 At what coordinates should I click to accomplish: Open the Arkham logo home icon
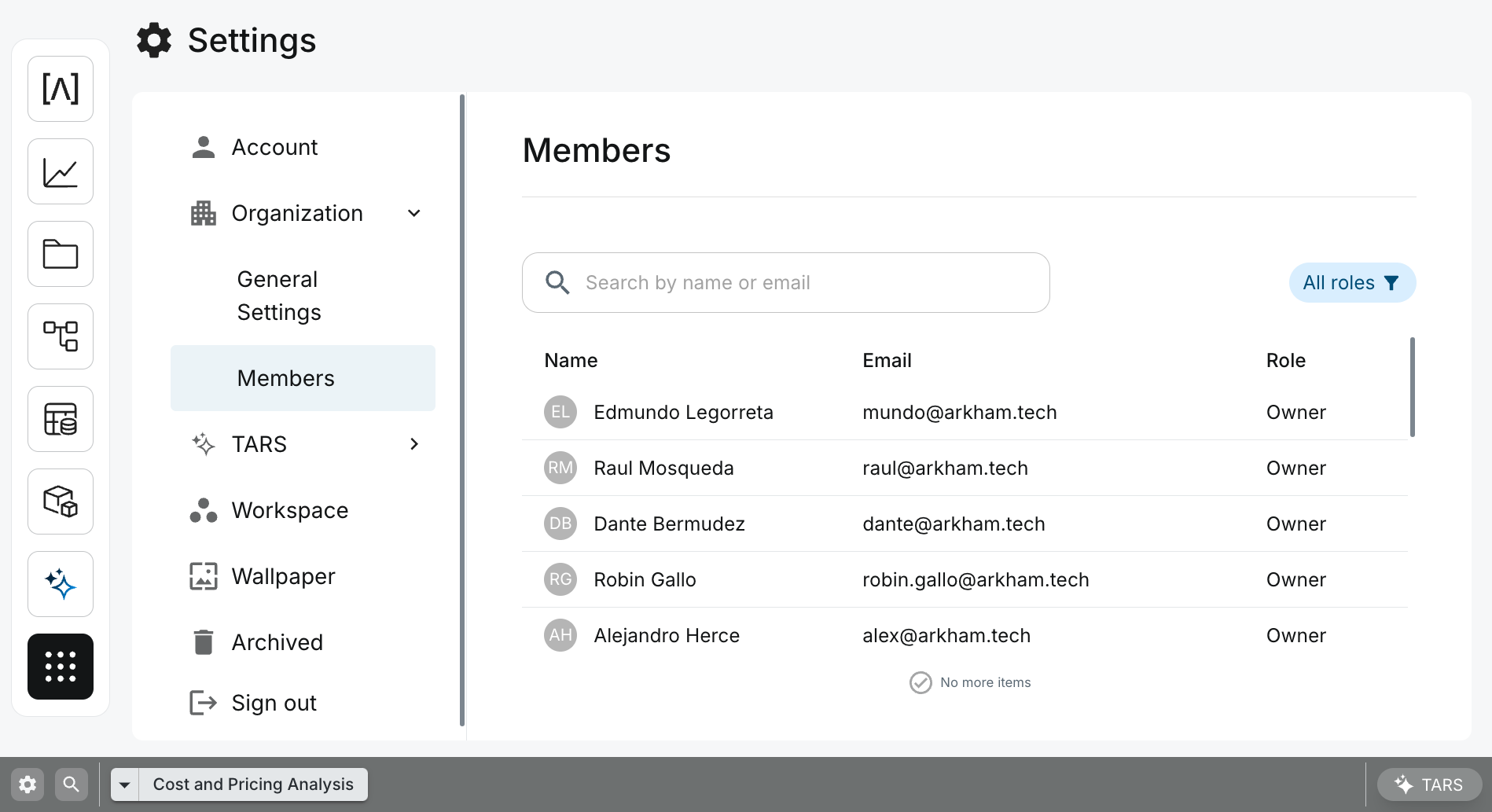coord(61,89)
